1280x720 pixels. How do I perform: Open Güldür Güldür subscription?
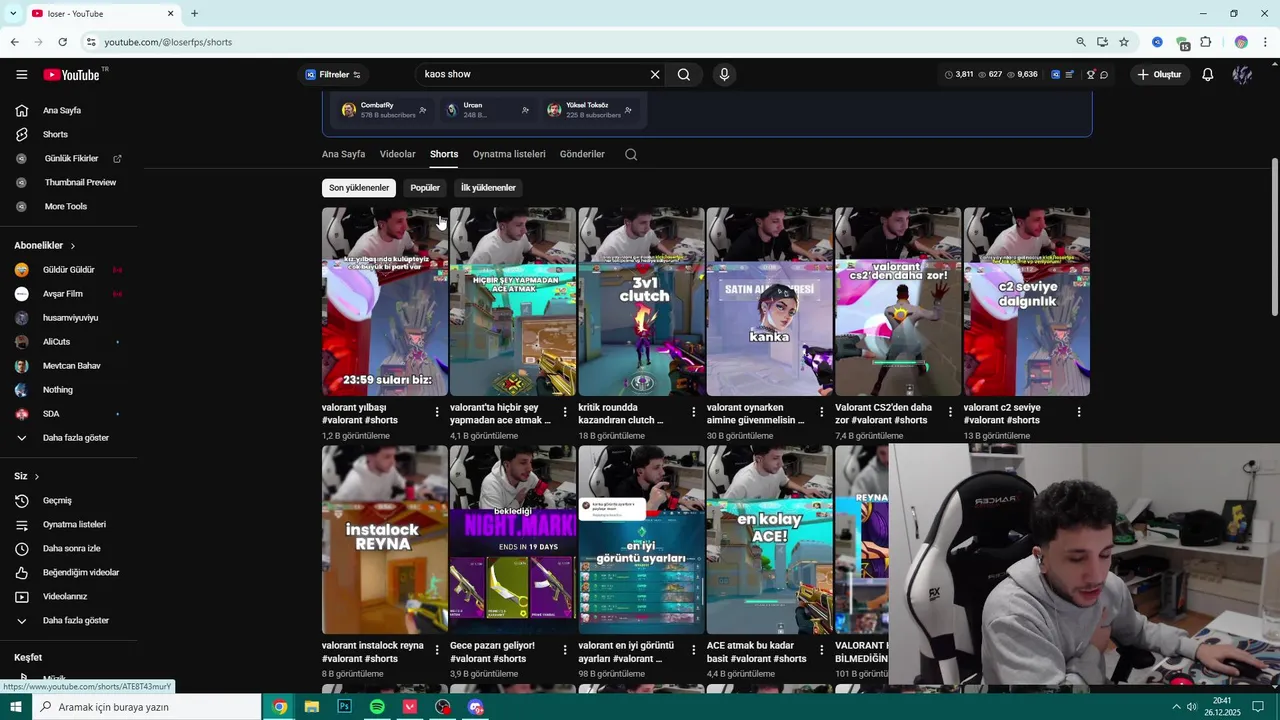69,270
